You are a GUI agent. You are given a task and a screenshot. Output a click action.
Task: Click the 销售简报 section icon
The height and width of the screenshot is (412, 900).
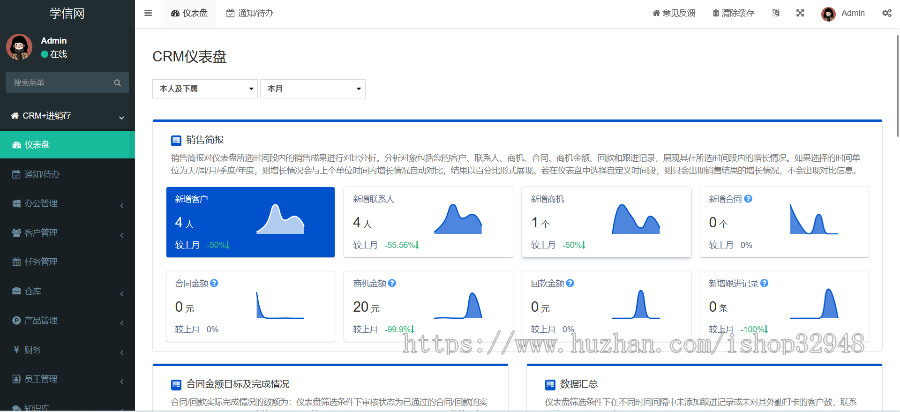click(x=176, y=139)
